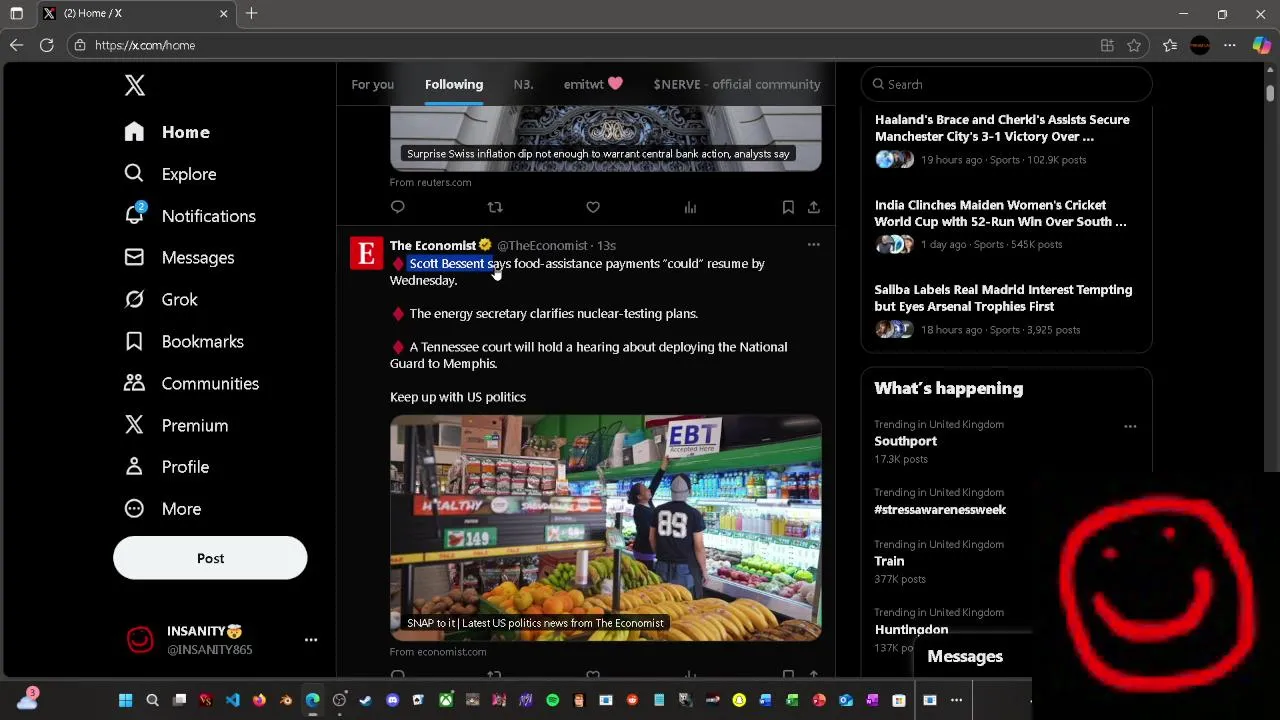The image size is (1280, 720).
Task: Open the Huntingdon trending topic
Action: point(911,630)
